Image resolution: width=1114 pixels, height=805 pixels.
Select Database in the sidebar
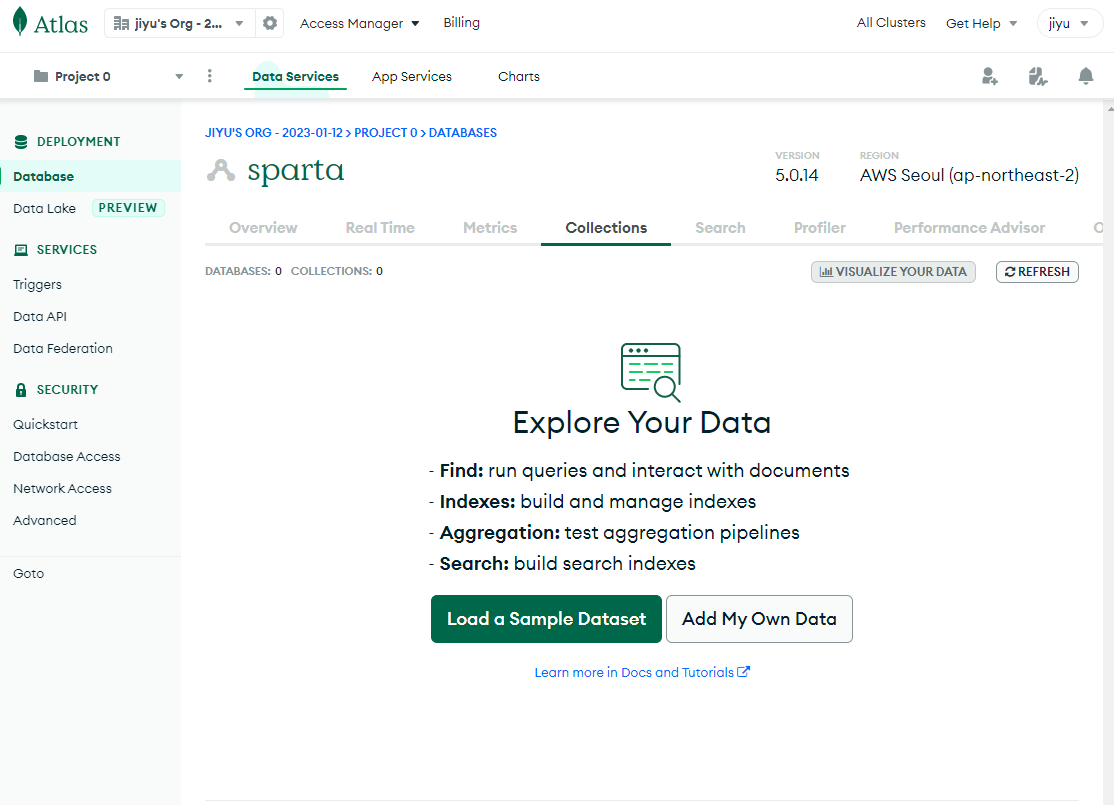pos(90,176)
